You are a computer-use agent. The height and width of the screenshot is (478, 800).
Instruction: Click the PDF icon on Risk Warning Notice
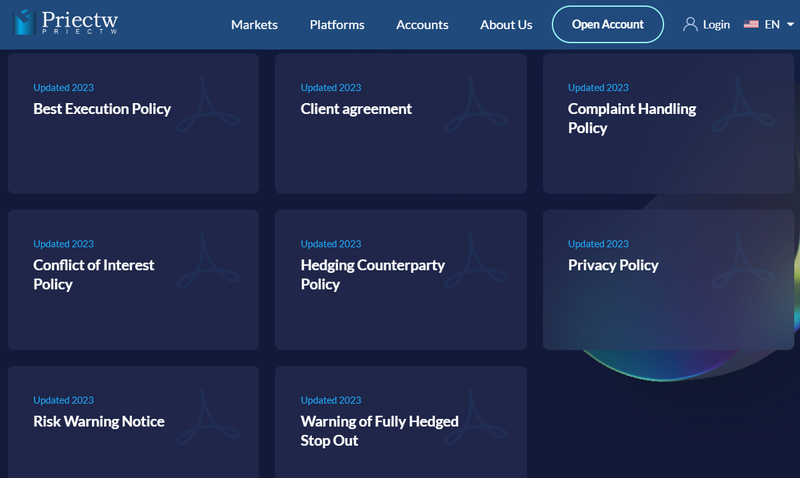[x=208, y=417]
